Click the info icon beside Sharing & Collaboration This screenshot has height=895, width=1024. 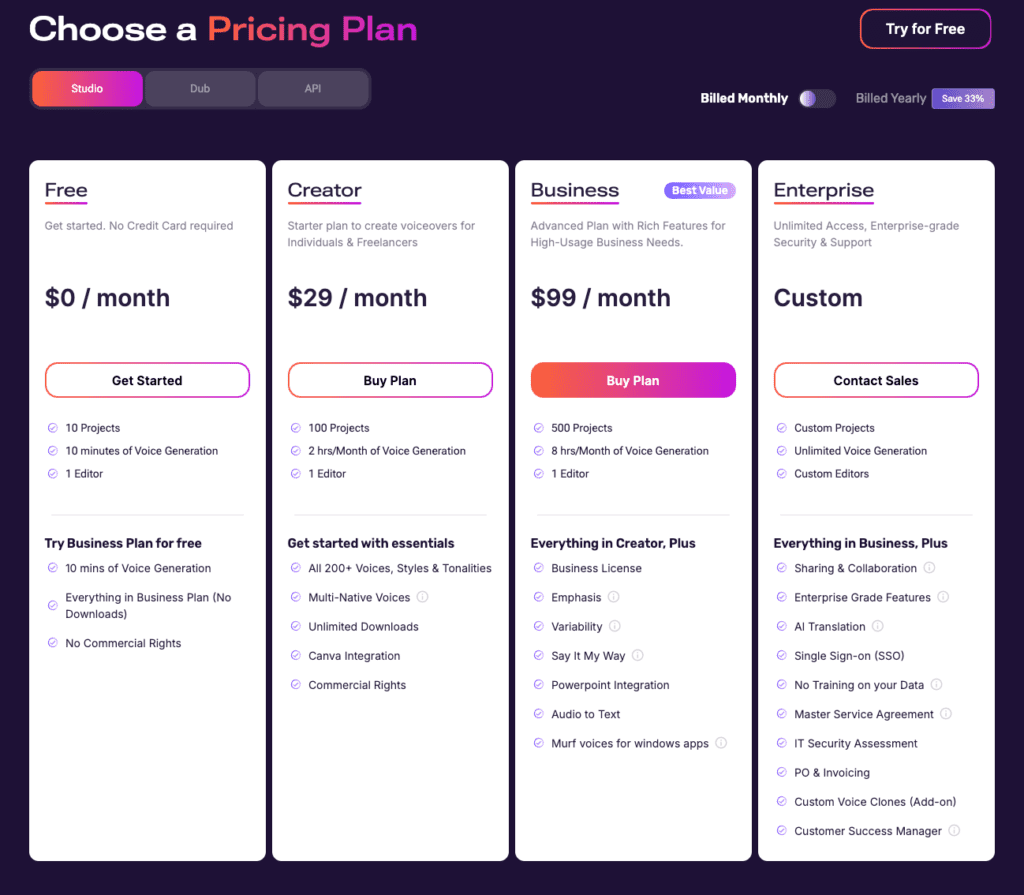coord(930,567)
